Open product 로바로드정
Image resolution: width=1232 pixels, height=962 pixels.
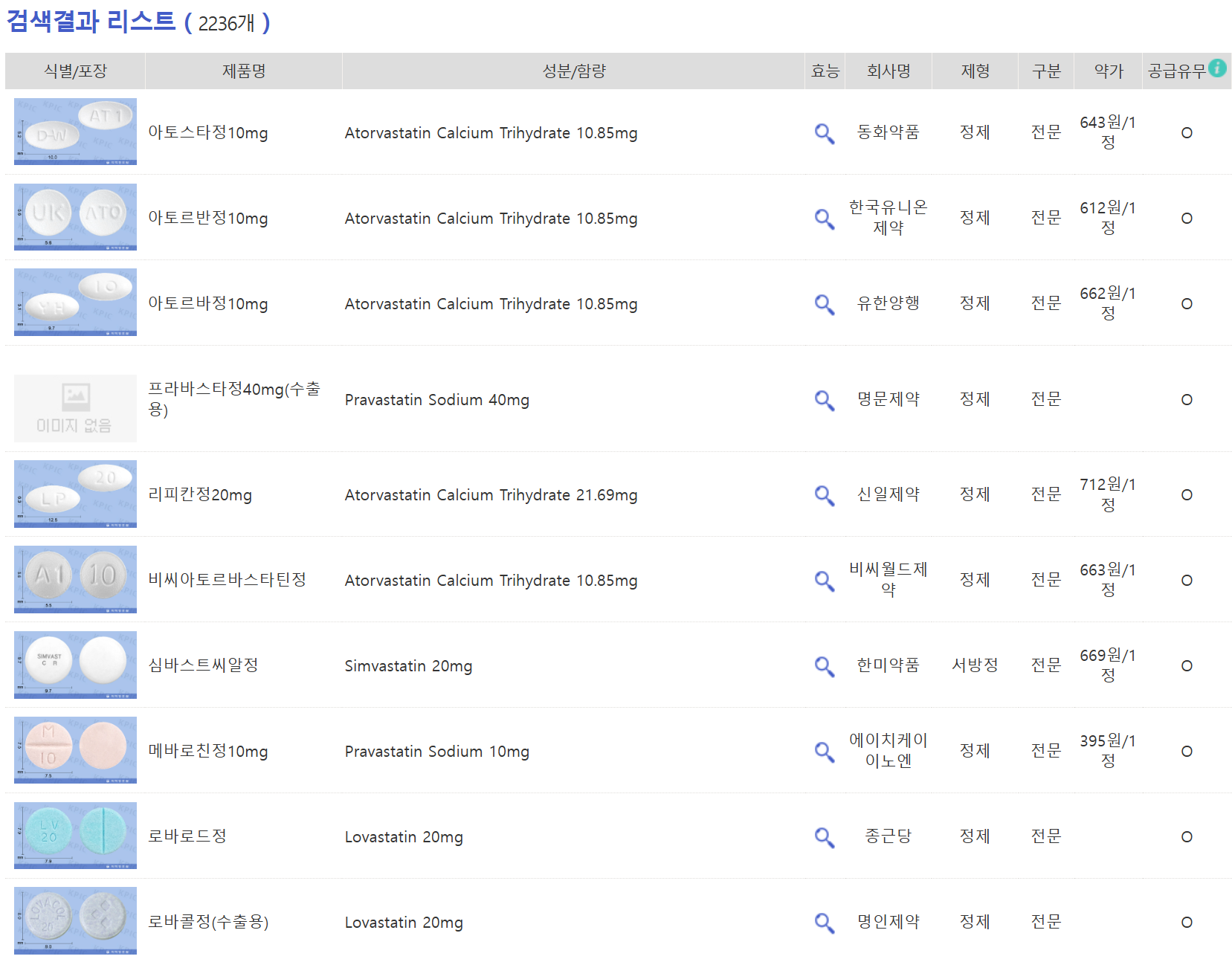coord(187,836)
